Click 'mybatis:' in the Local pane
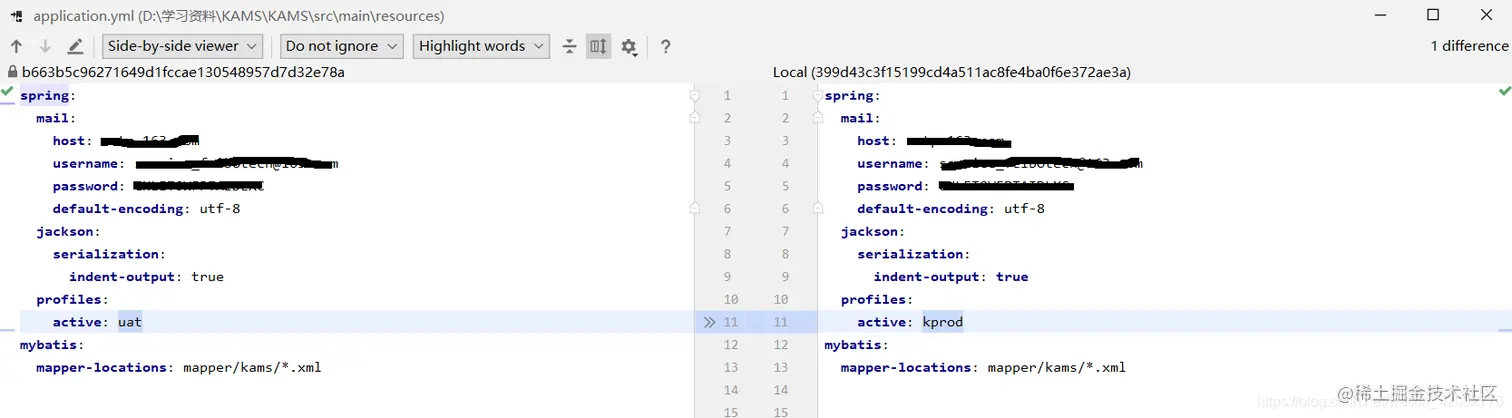Image resolution: width=1512 pixels, height=418 pixels. click(x=856, y=345)
